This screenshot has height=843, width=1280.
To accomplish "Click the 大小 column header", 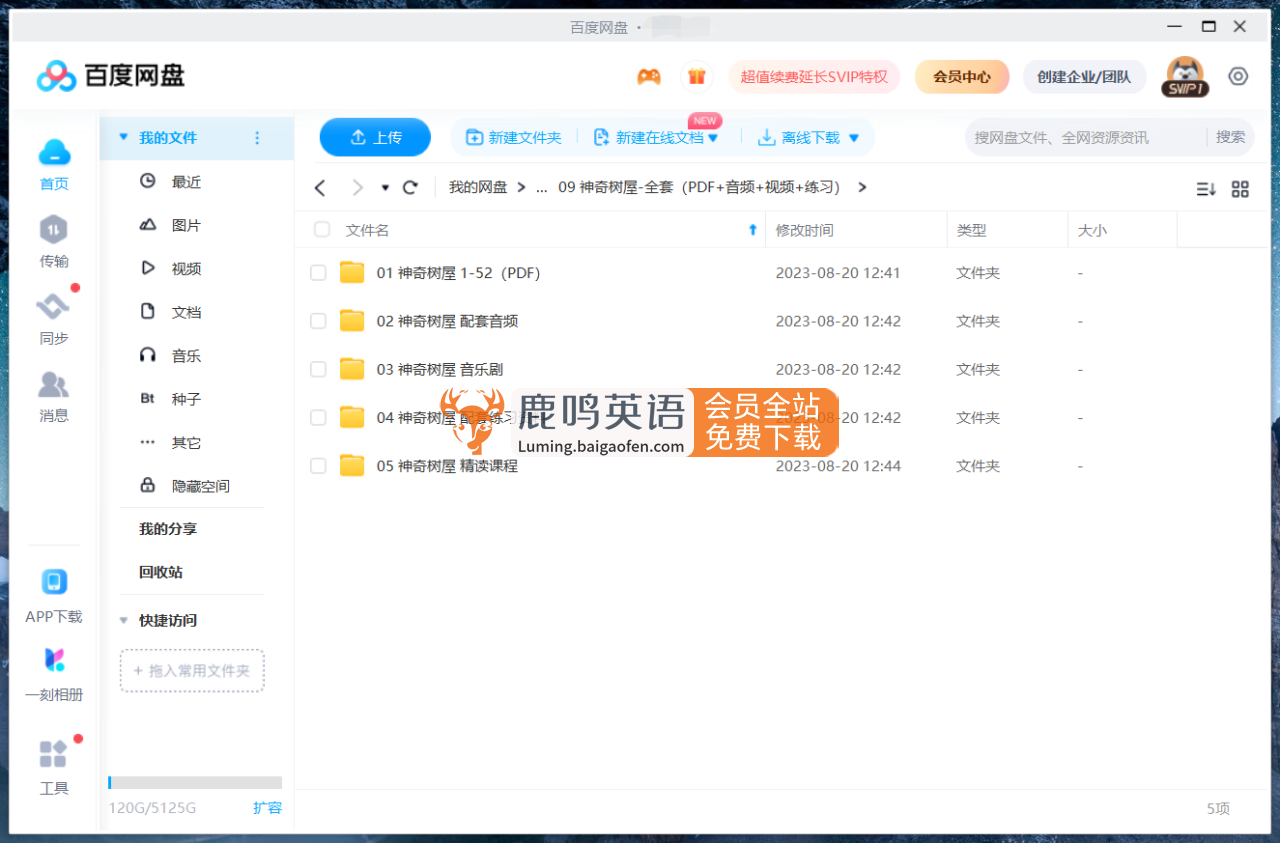I will click(x=1092, y=230).
